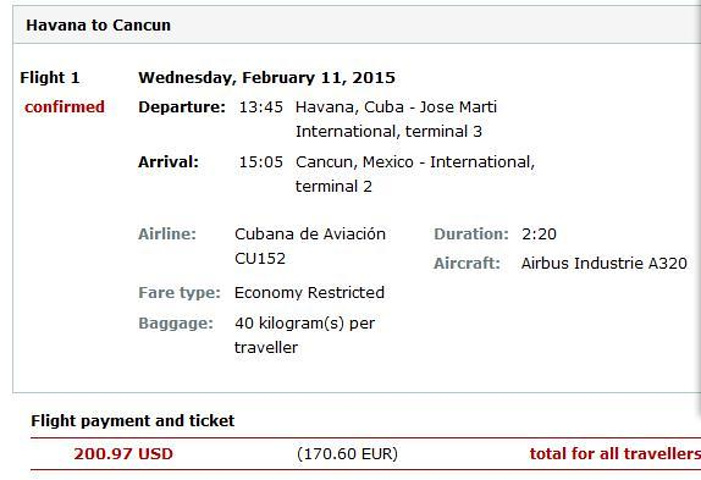Click the 'Economy Restricted' fare type
The width and height of the screenshot is (701, 480).
[309, 293]
